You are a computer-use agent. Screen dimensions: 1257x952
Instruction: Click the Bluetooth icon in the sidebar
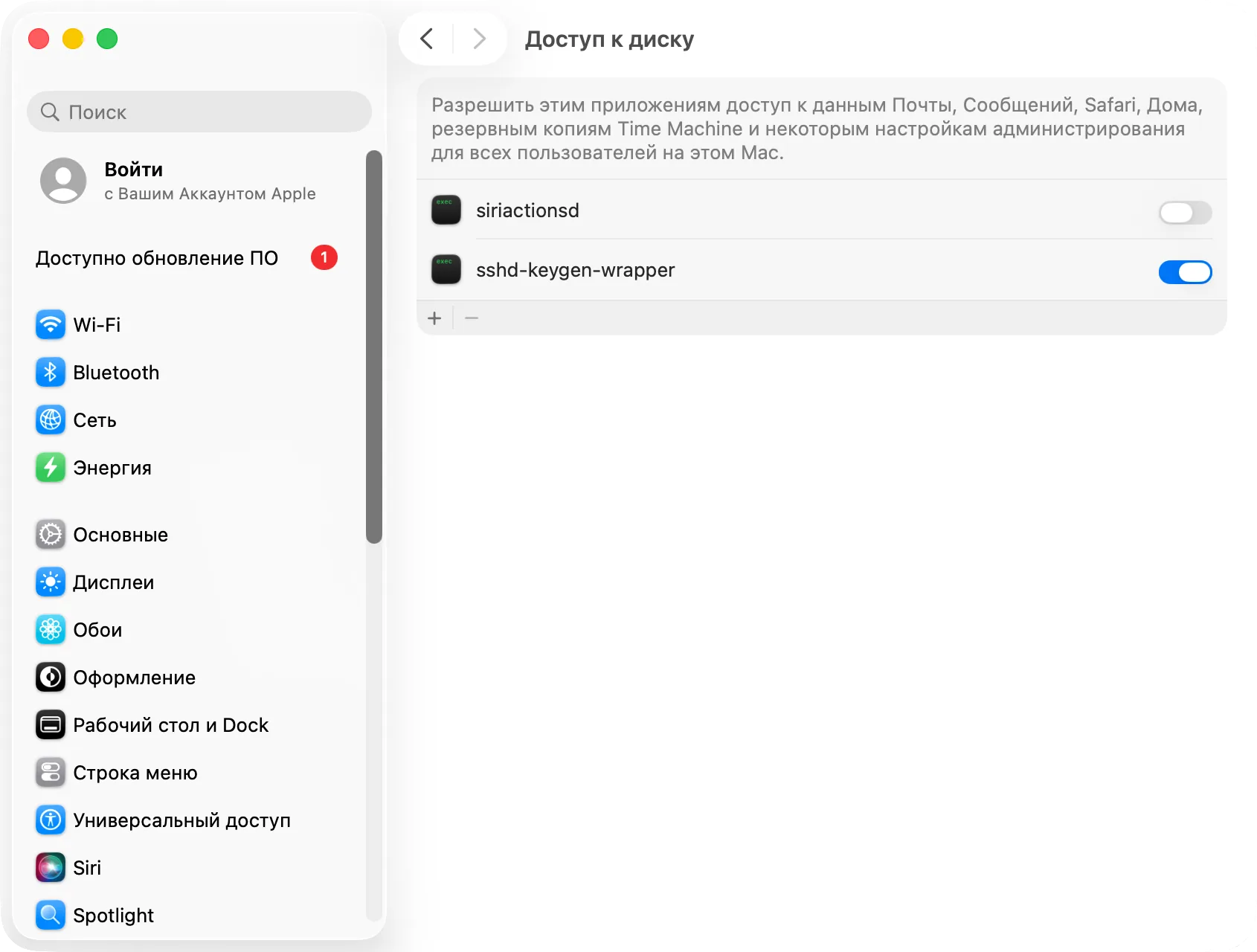point(51,372)
